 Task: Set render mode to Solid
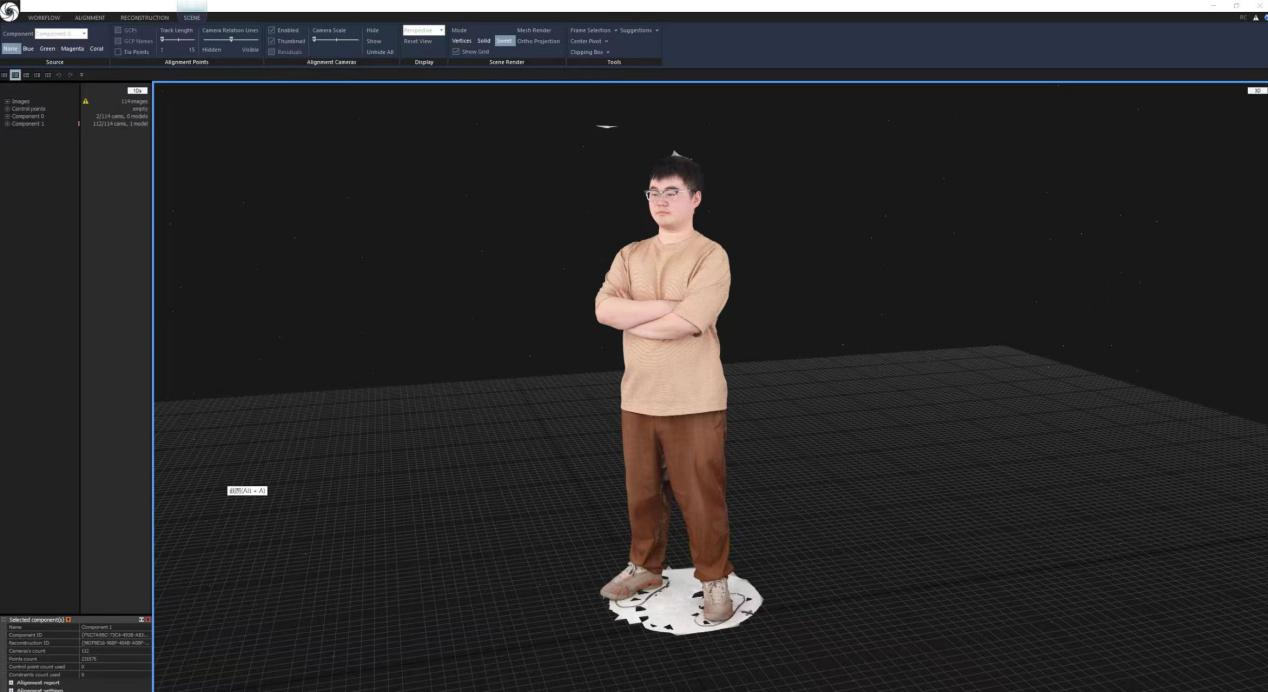[483, 41]
